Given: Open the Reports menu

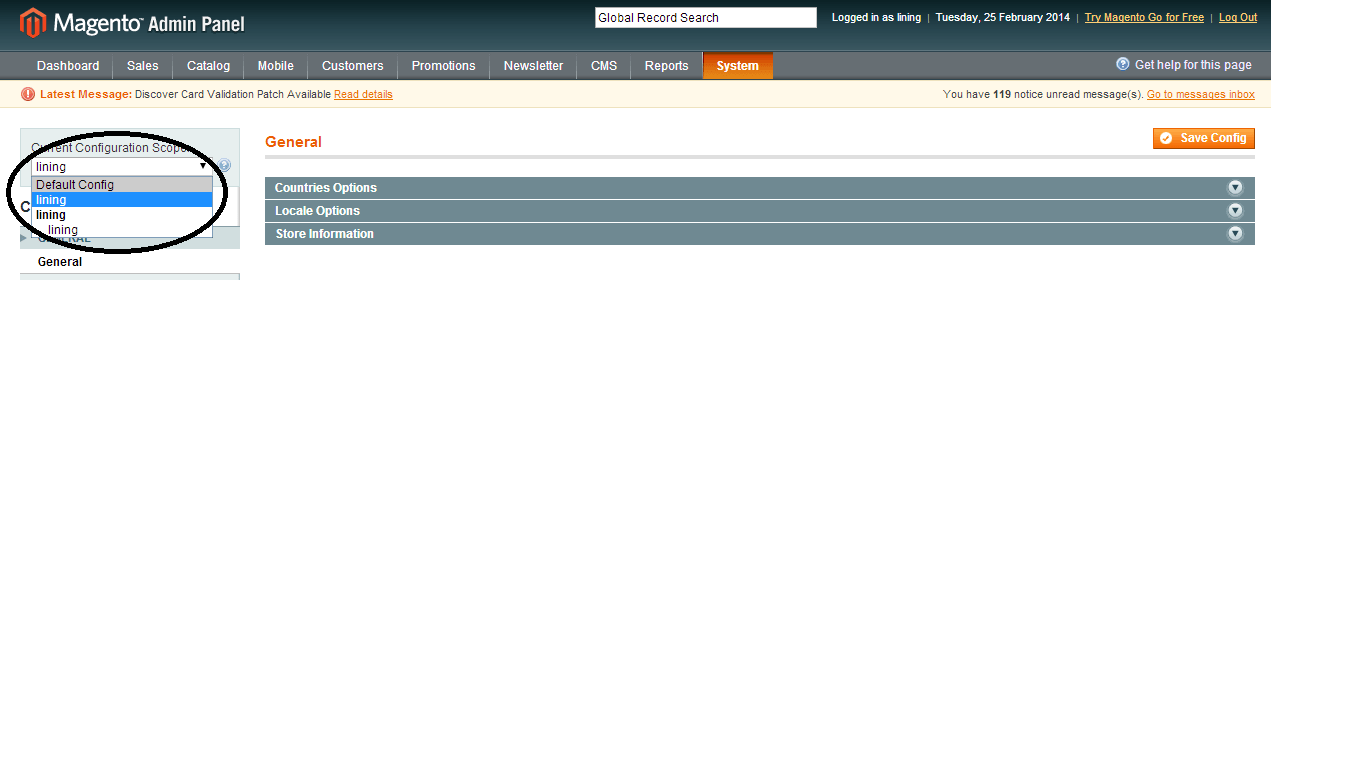Looking at the screenshot, I should coord(666,66).
